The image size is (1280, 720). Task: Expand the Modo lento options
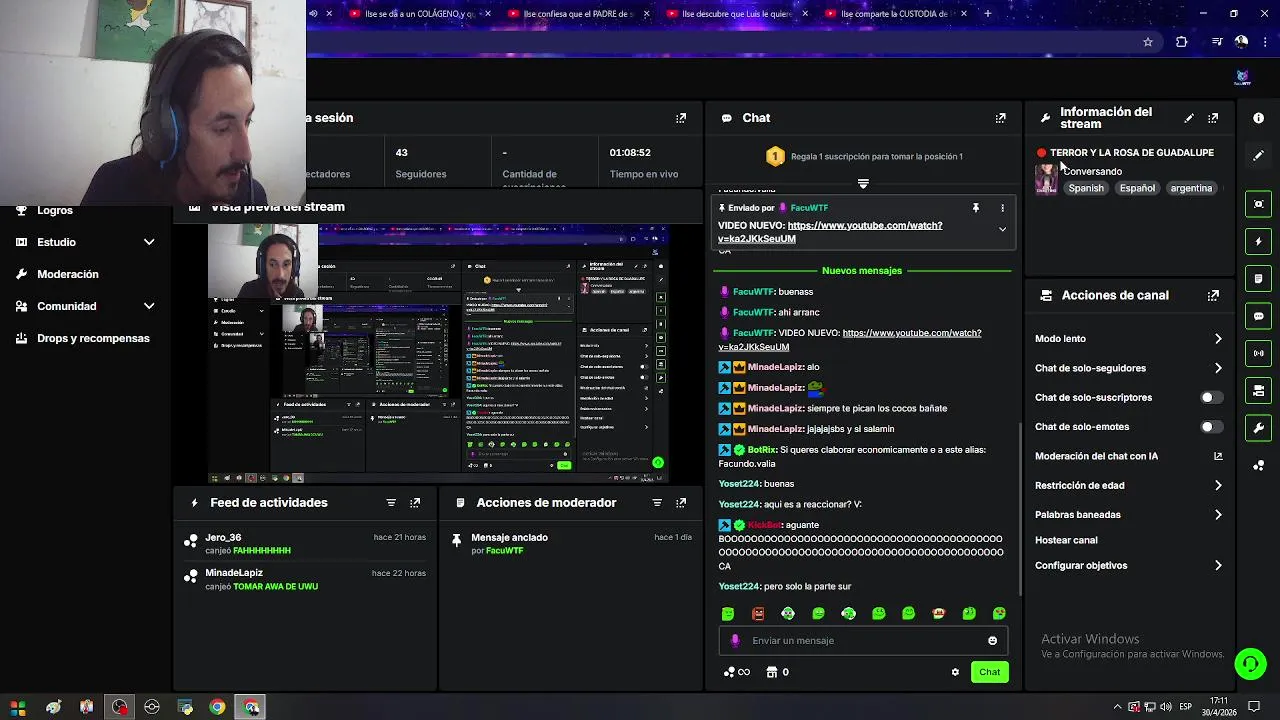[1218, 339]
